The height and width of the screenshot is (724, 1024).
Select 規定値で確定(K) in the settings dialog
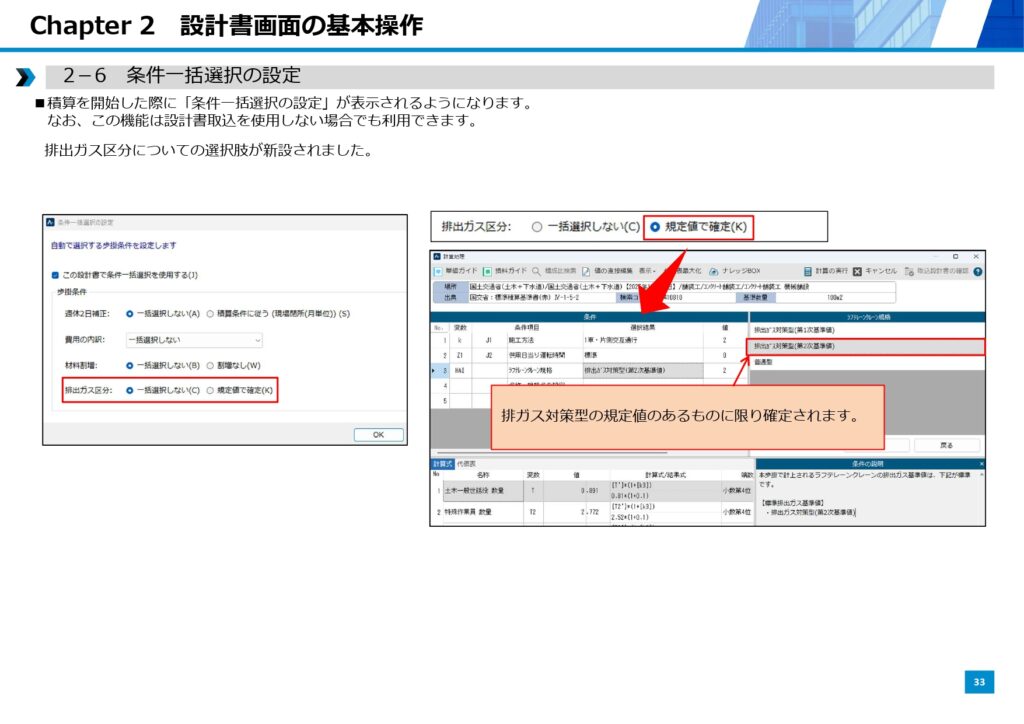pyautogui.click(x=210, y=390)
